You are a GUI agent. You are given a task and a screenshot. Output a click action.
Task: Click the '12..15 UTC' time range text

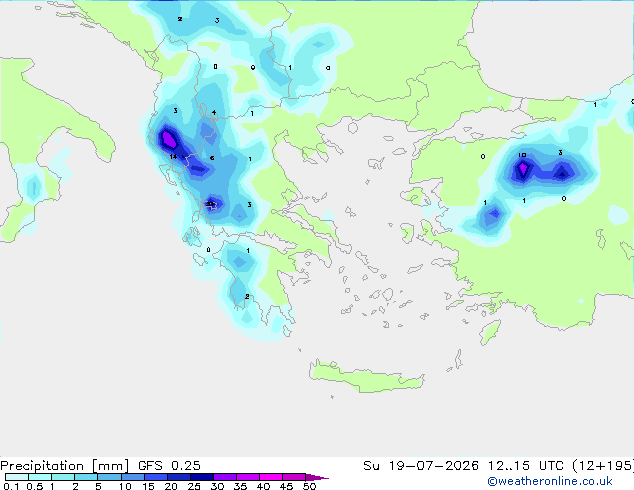click(526, 466)
